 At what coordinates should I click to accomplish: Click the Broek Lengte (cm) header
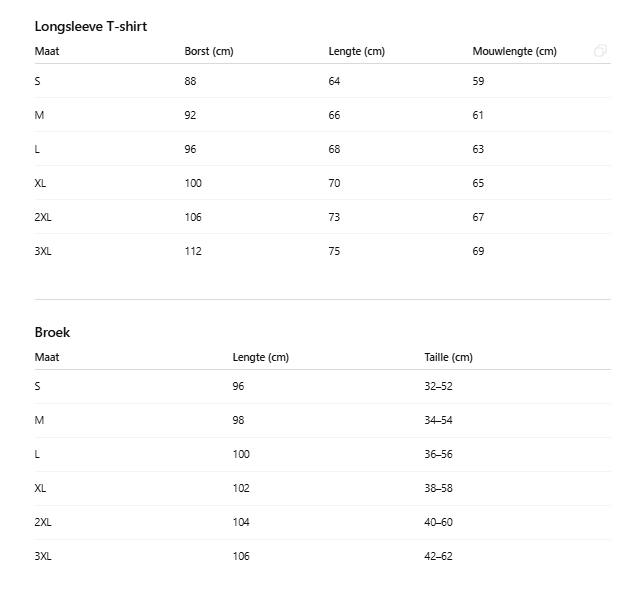click(x=260, y=358)
